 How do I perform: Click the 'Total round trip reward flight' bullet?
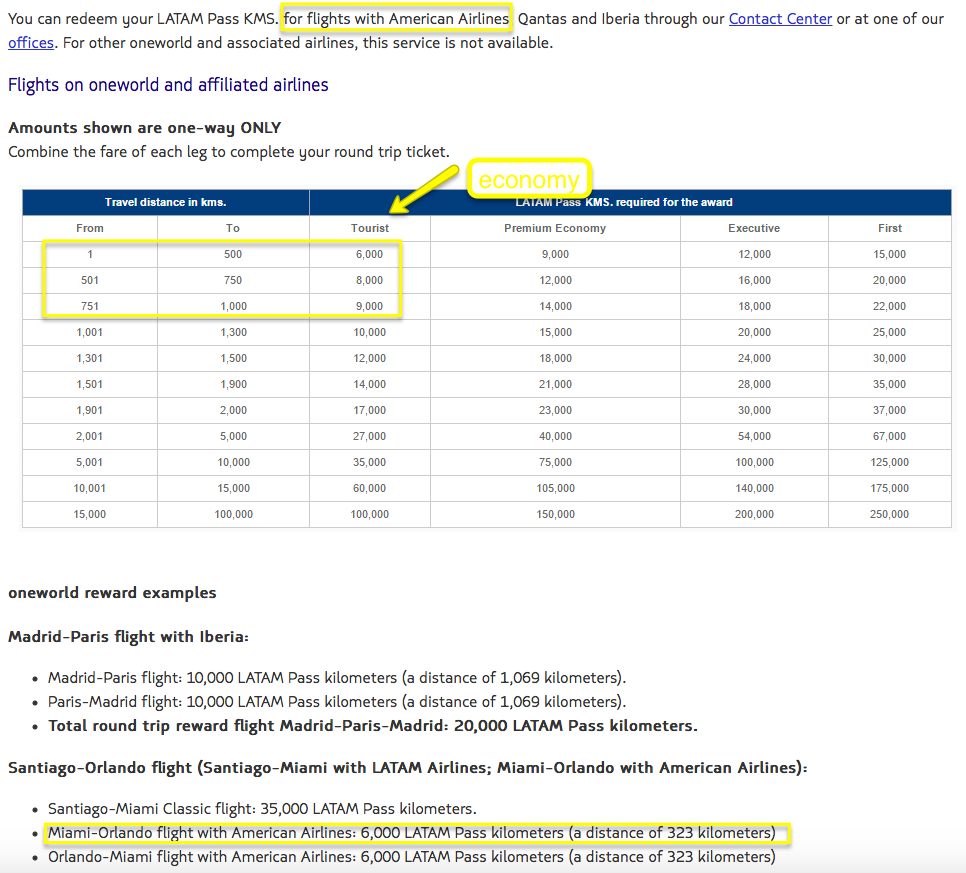[x=373, y=726]
